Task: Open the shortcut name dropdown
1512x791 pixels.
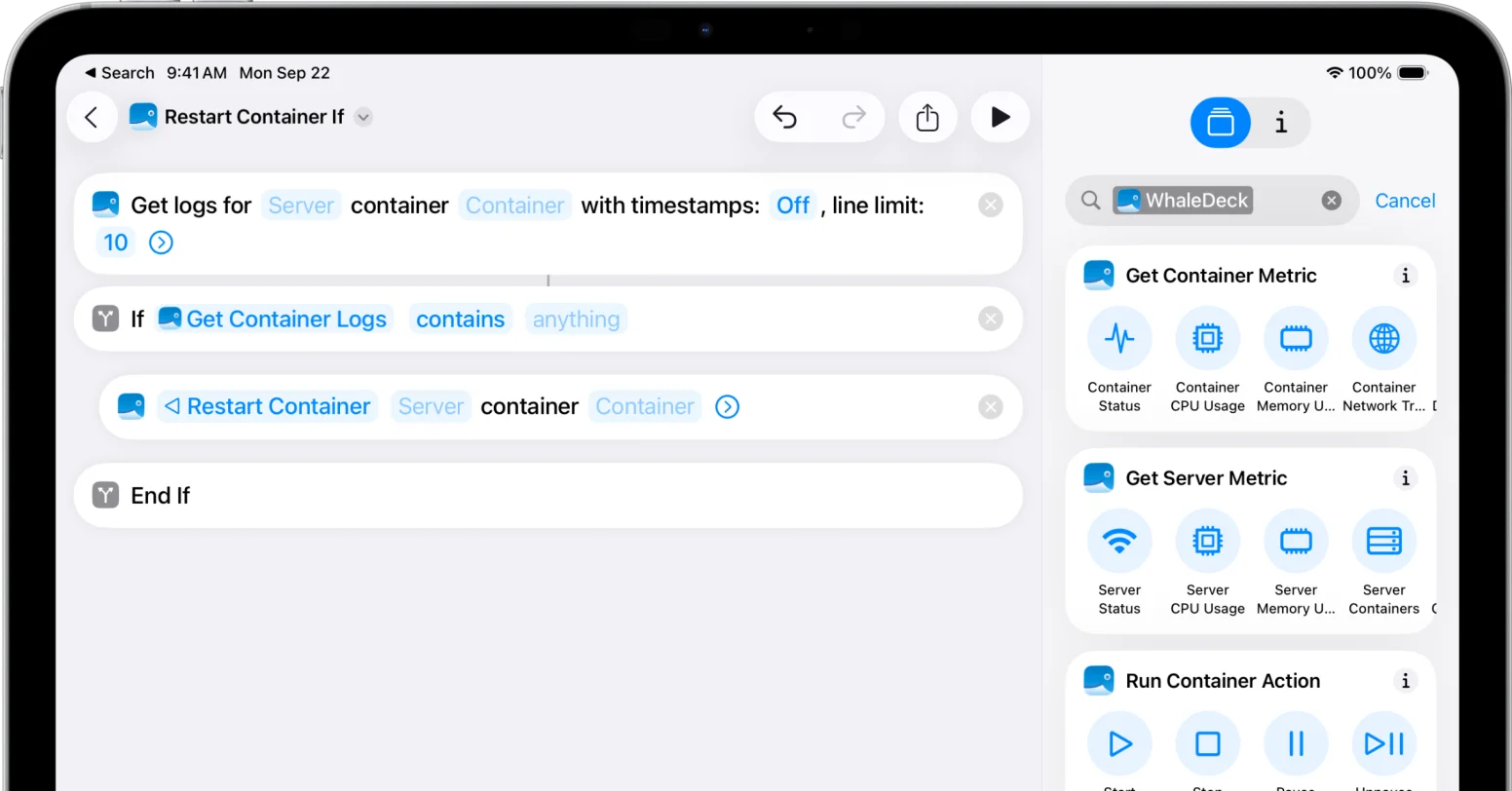Action: (x=362, y=116)
